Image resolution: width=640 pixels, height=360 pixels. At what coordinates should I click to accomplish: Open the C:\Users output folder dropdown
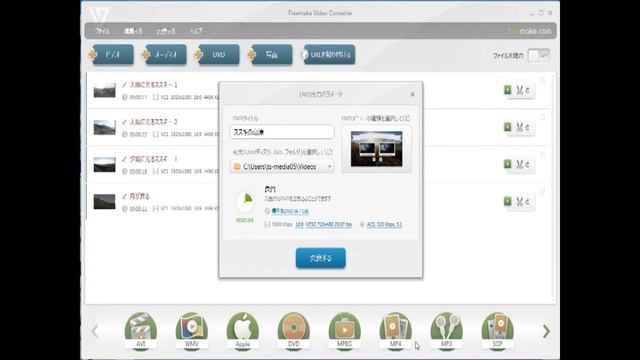coord(282,167)
